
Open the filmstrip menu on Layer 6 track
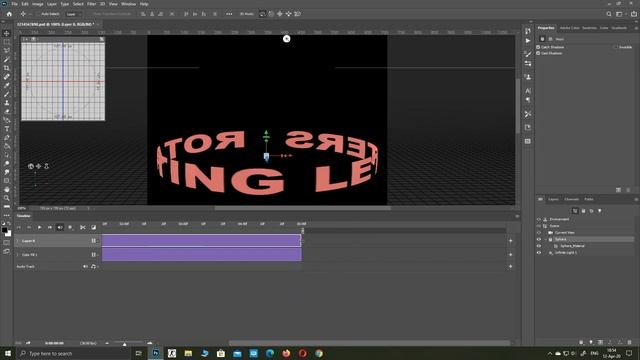click(x=93, y=241)
